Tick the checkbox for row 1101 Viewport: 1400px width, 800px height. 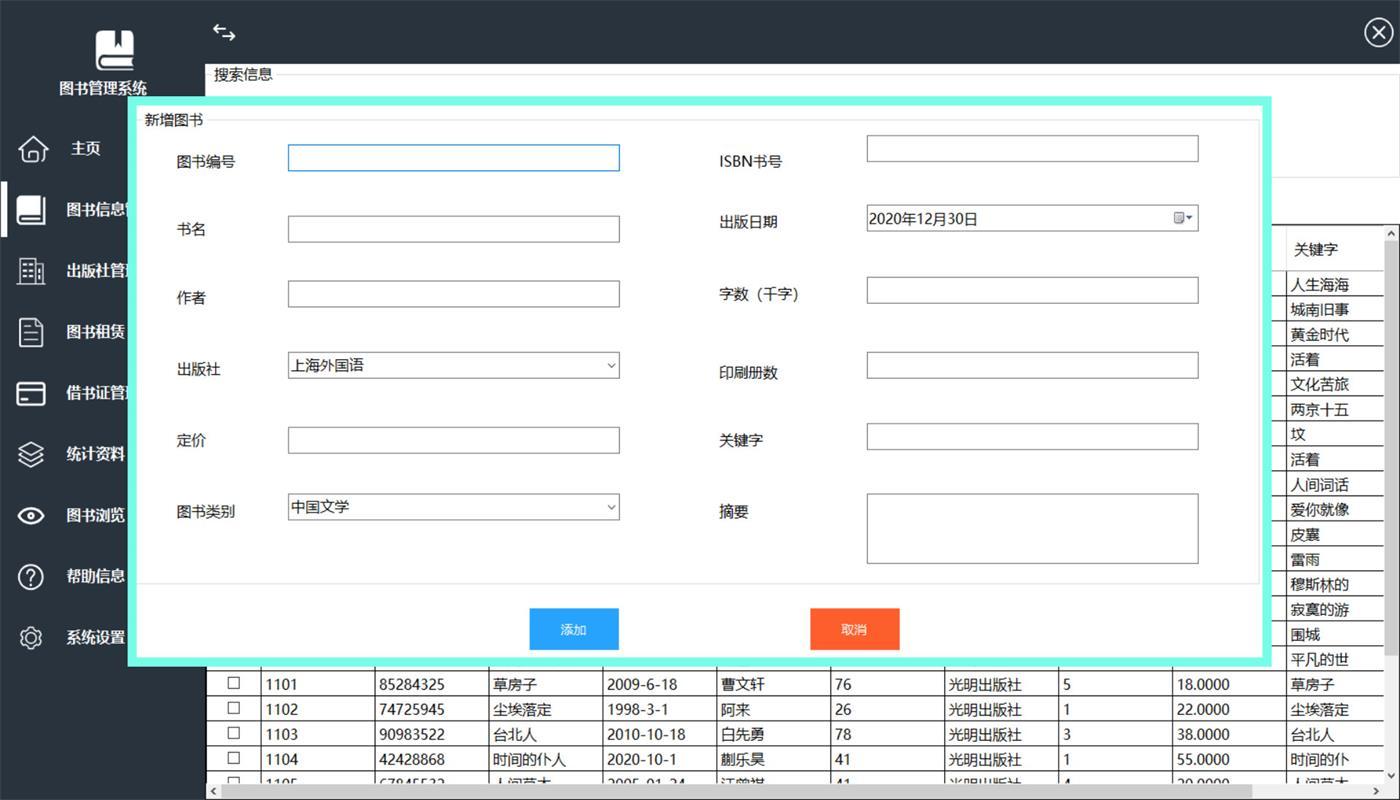point(234,683)
